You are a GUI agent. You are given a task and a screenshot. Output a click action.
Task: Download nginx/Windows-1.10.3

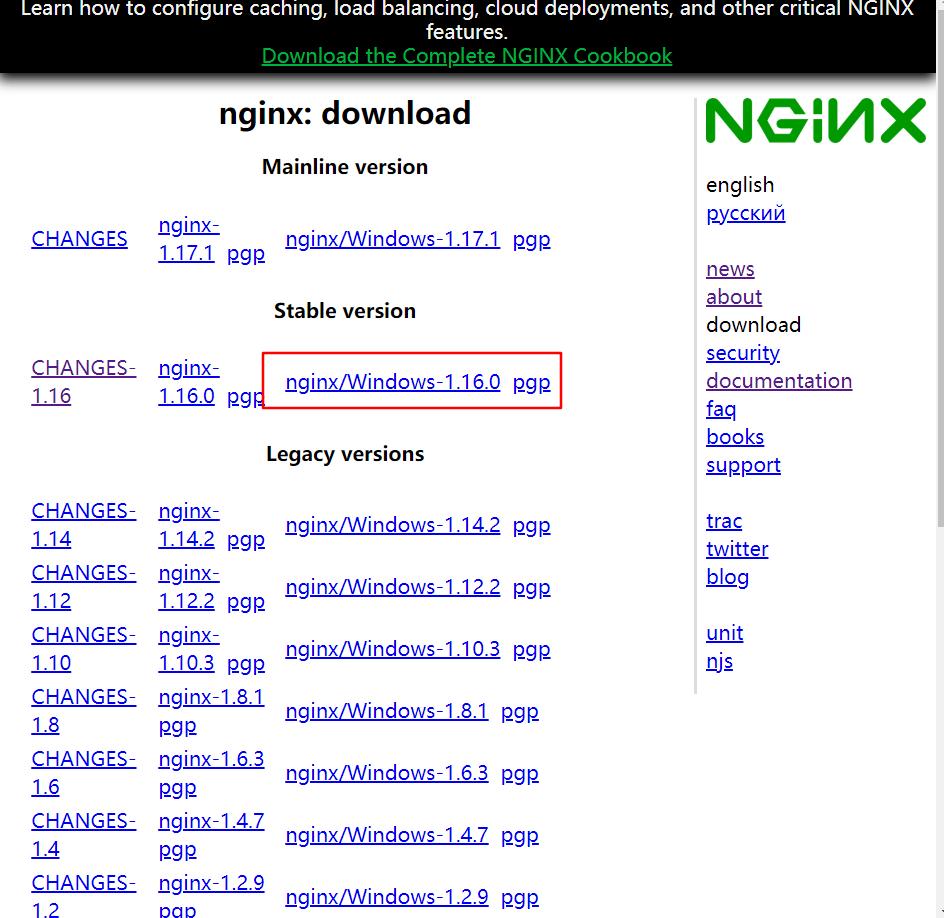click(x=393, y=649)
